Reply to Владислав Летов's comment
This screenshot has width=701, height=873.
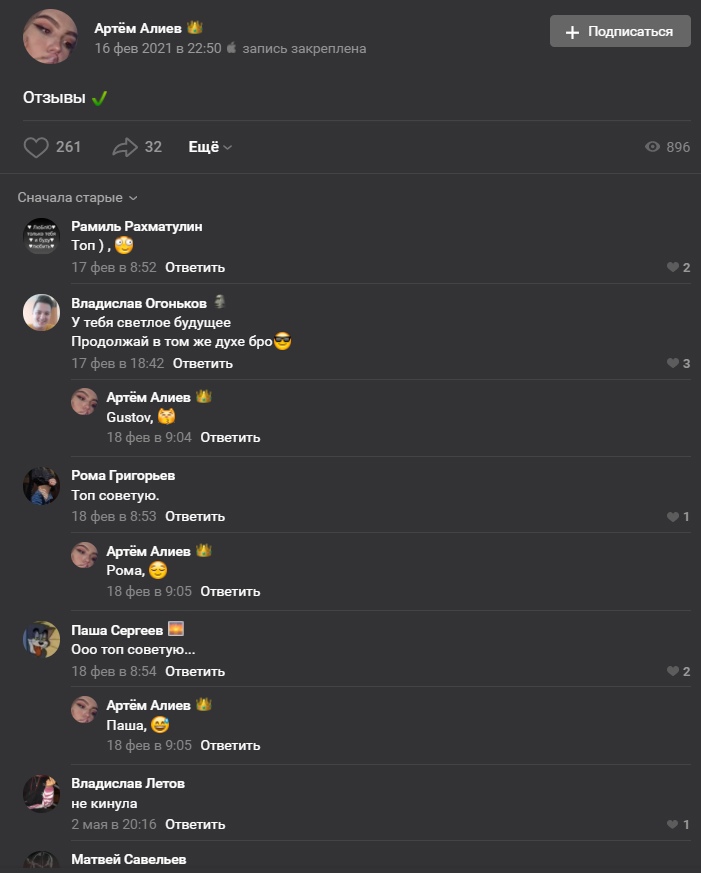click(x=195, y=825)
